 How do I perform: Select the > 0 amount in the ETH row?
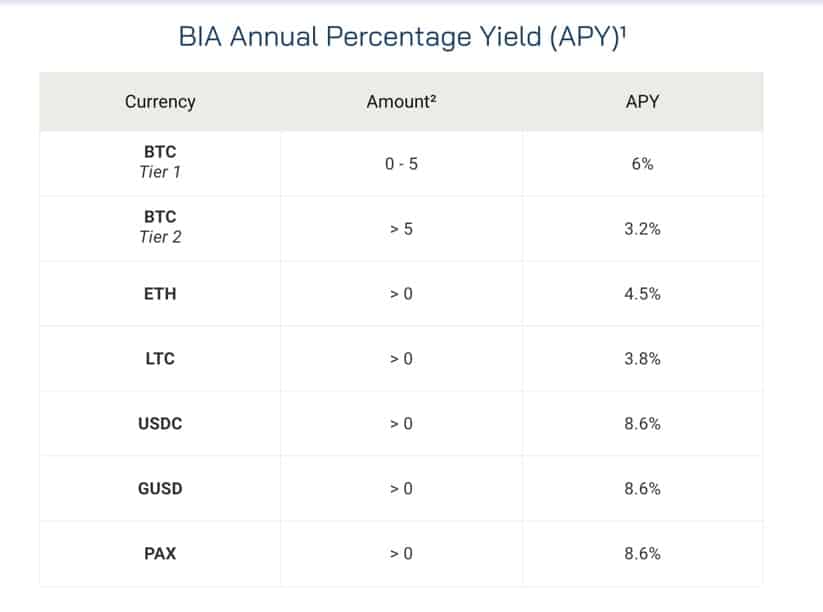click(x=401, y=294)
